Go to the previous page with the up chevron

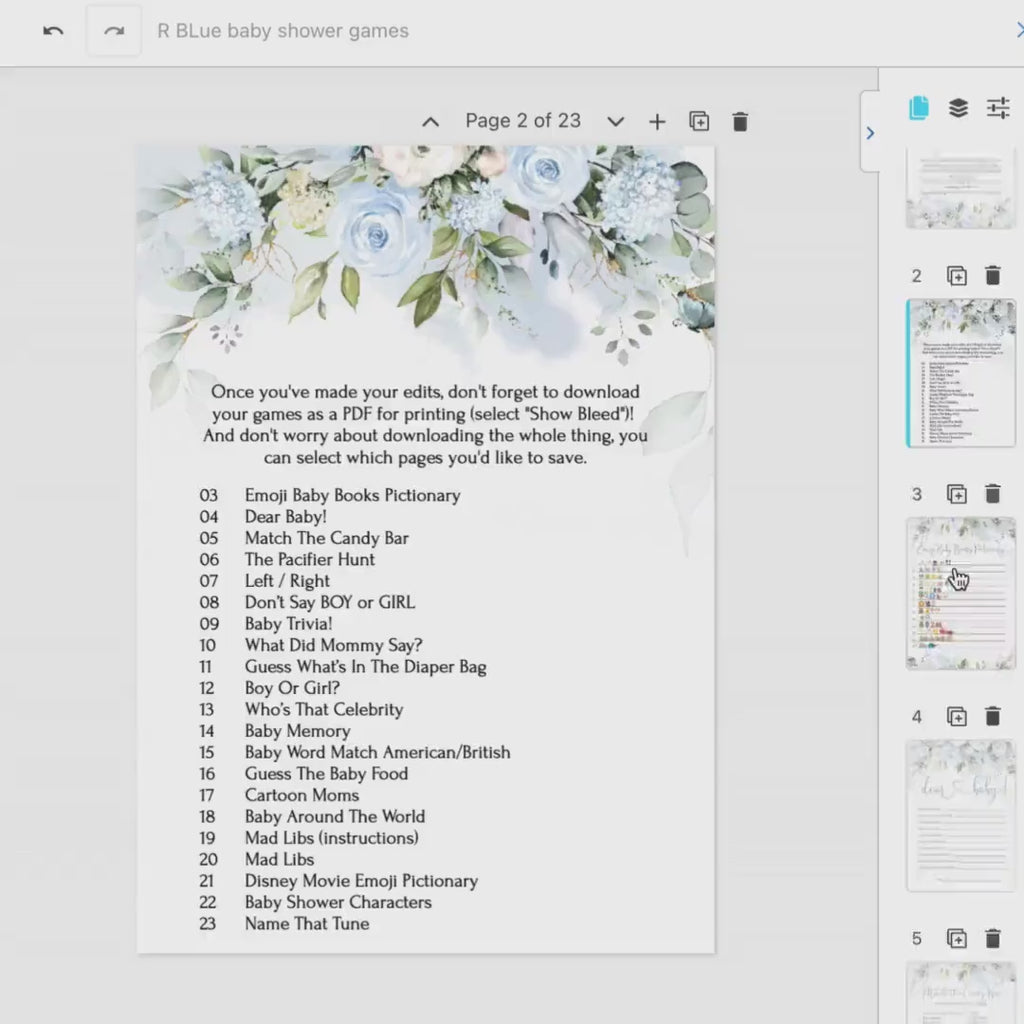coord(430,121)
